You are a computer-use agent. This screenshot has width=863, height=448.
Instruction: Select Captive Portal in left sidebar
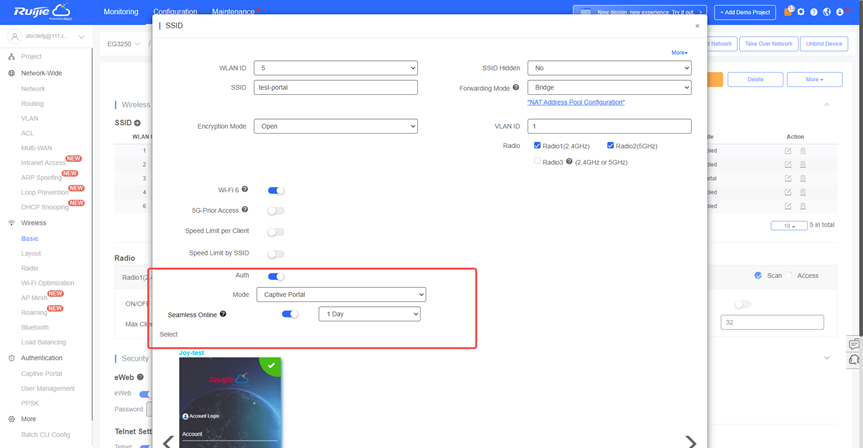tap(41, 374)
